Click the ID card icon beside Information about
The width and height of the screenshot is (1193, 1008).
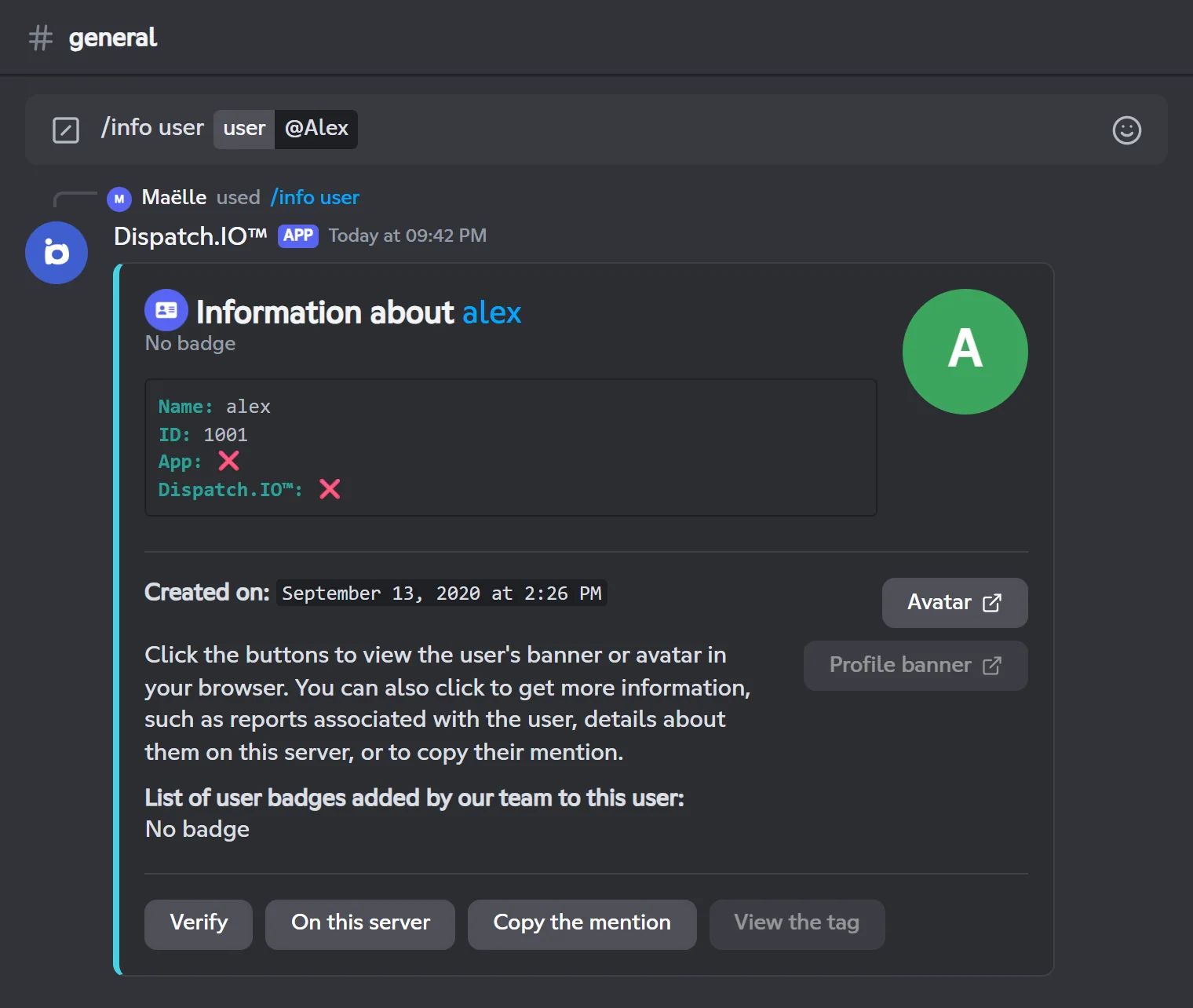click(x=166, y=310)
